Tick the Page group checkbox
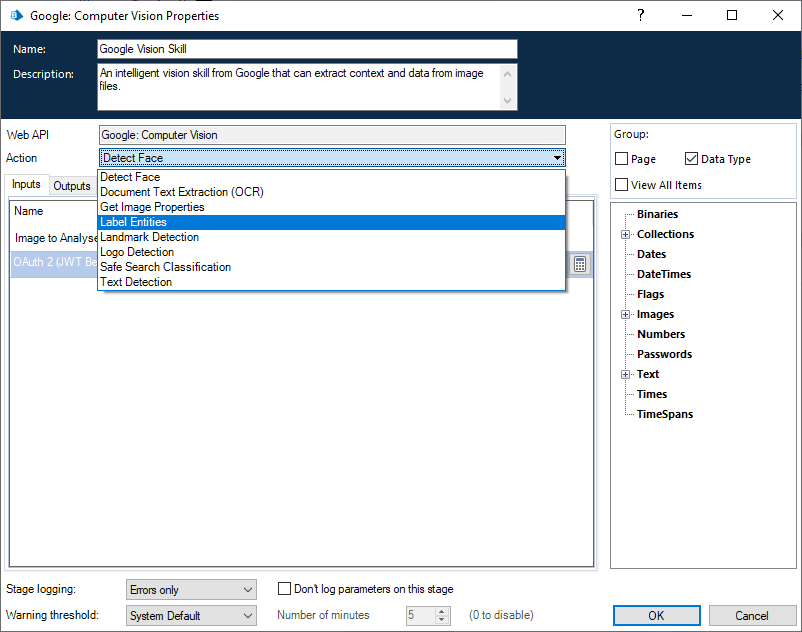The image size is (802, 632). click(x=621, y=159)
